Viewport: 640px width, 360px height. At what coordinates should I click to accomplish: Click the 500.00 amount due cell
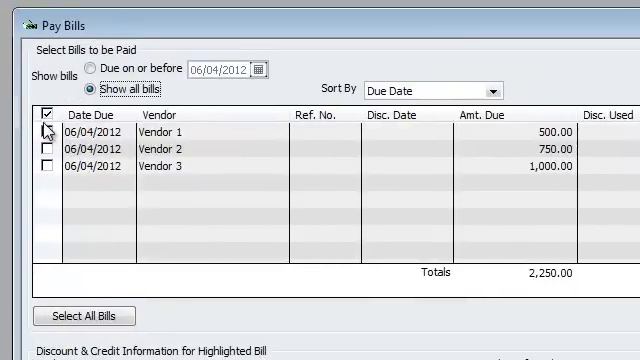pyautogui.click(x=516, y=132)
